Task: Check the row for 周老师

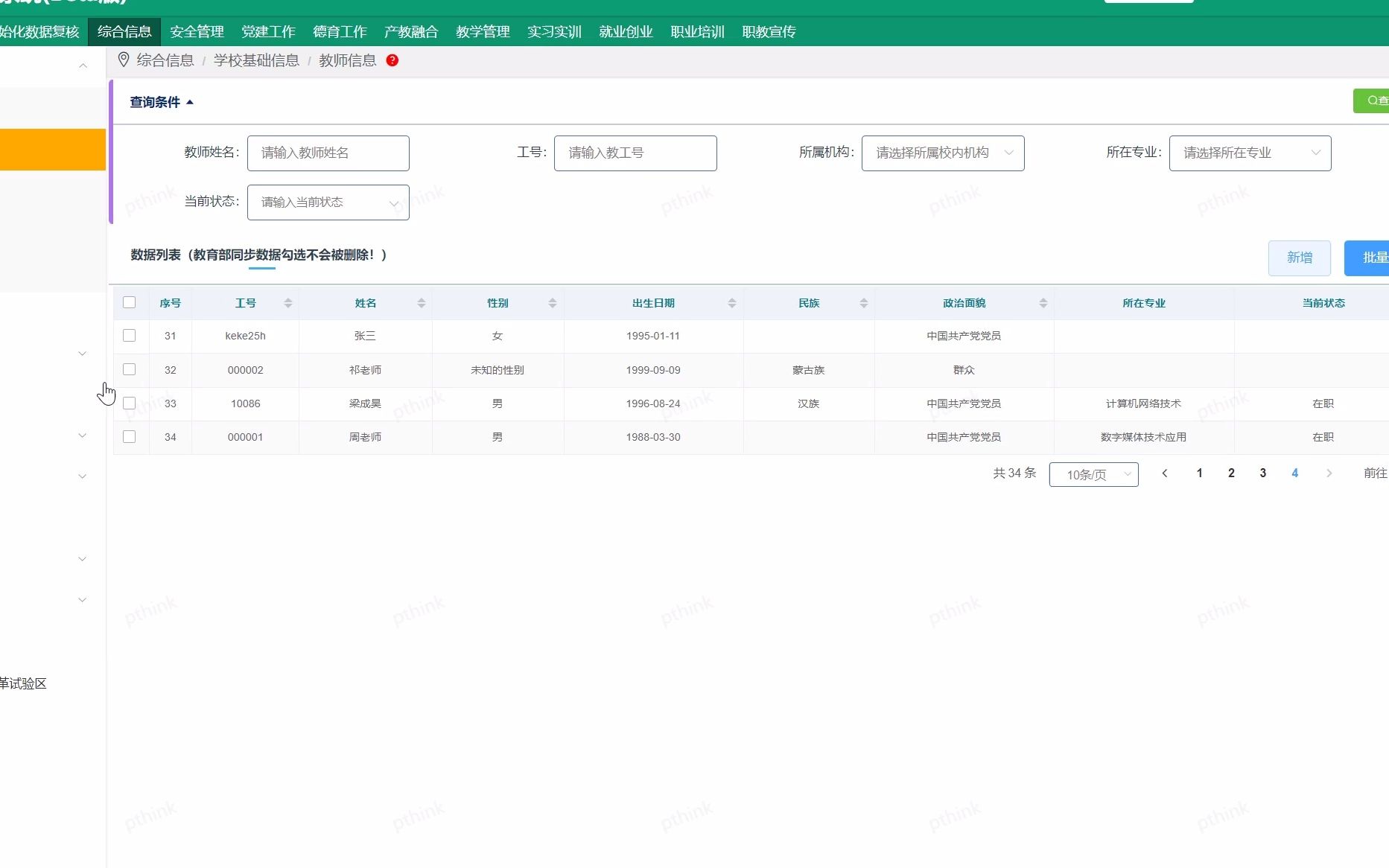Action: tap(130, 436)
